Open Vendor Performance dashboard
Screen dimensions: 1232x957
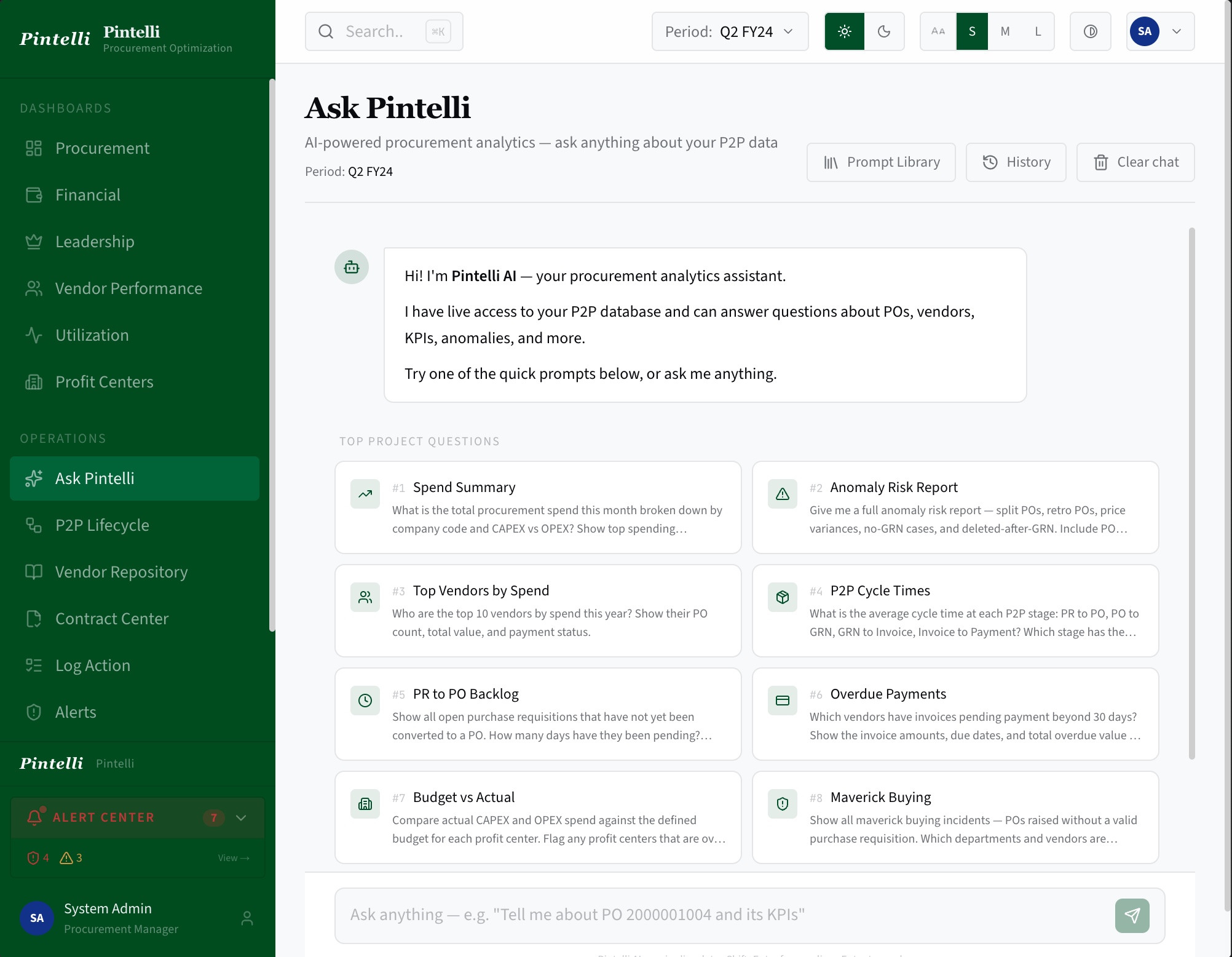tap(135, 288)
